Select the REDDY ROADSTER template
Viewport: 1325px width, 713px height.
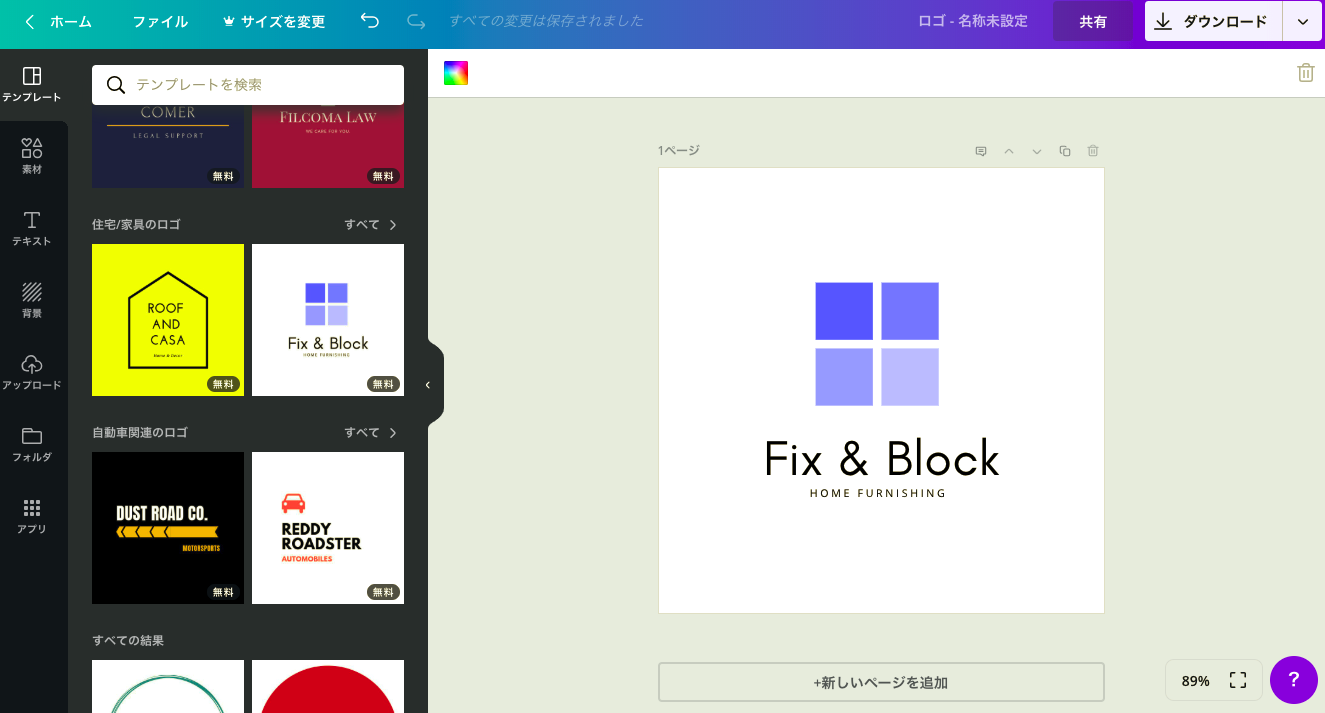click(x=328, y=528)
